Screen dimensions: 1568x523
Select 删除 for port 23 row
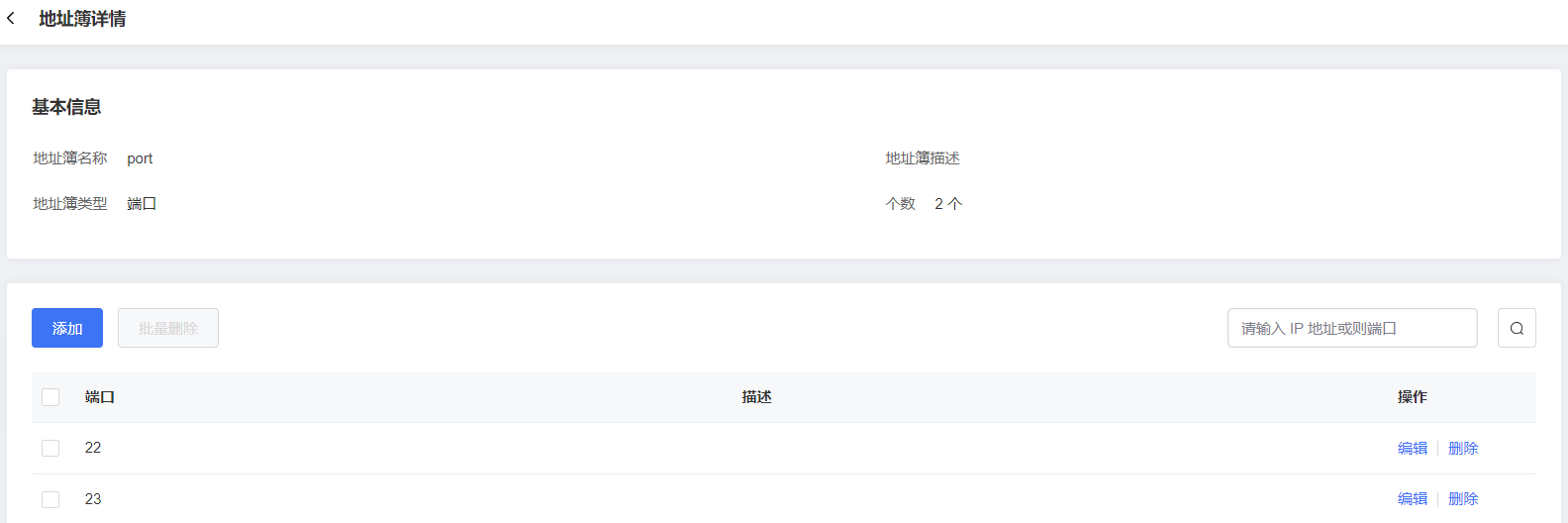(1463, 499)
